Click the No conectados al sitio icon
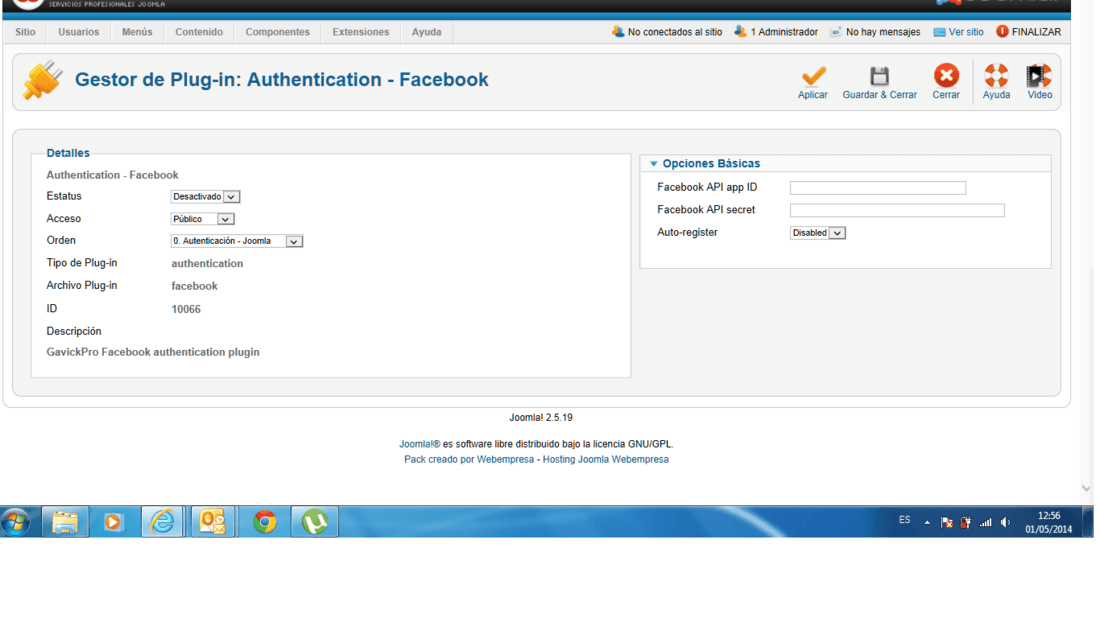1100x618 pixels. (617, 32)
